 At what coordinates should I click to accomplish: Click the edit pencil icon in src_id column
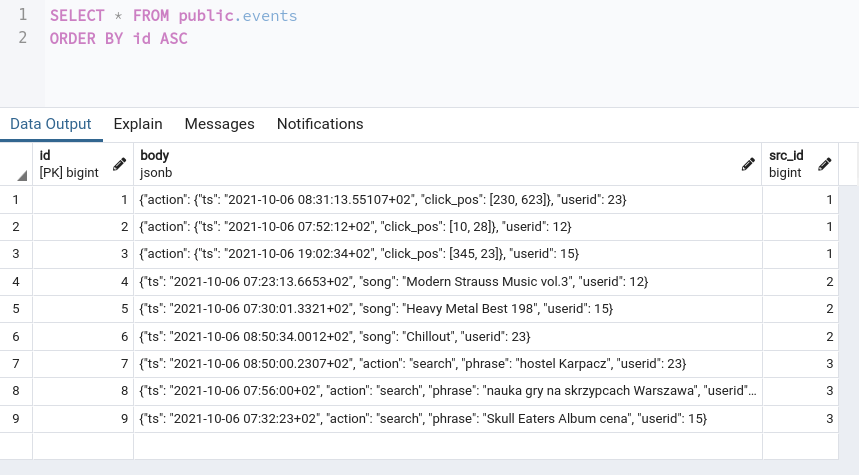pyautogui.click(x=824, y=164)
